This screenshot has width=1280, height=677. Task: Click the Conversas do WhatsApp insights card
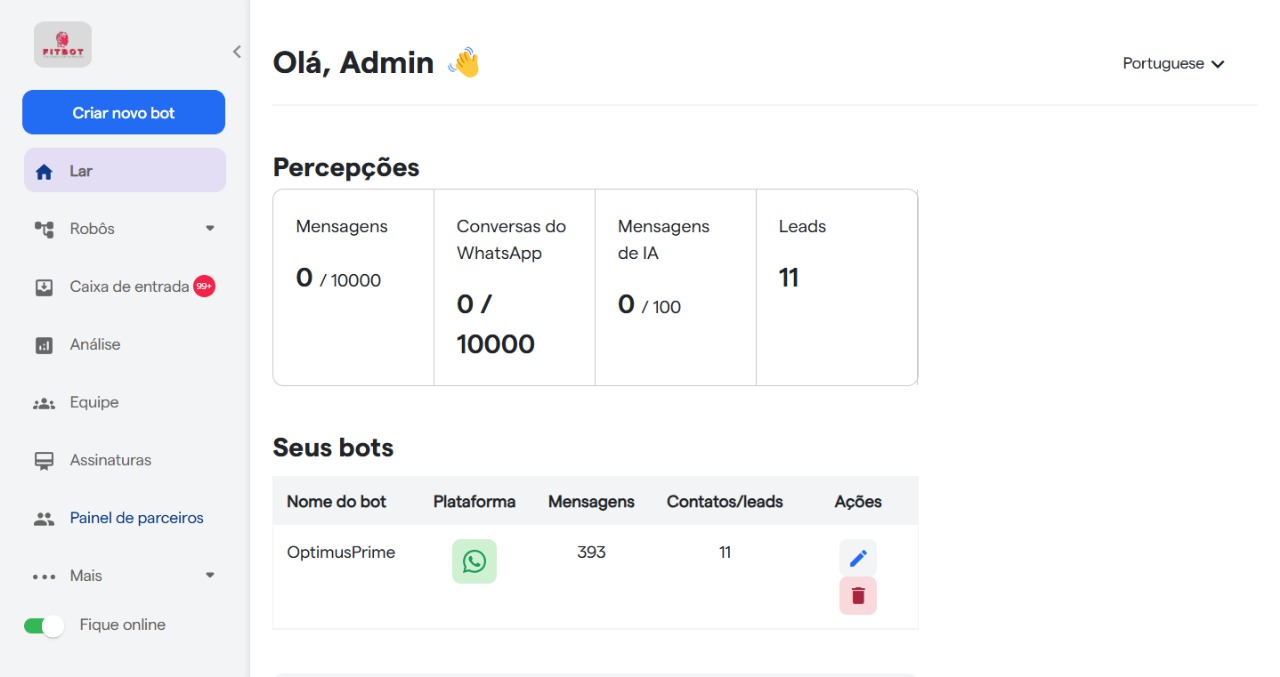[x=514, y=287]
